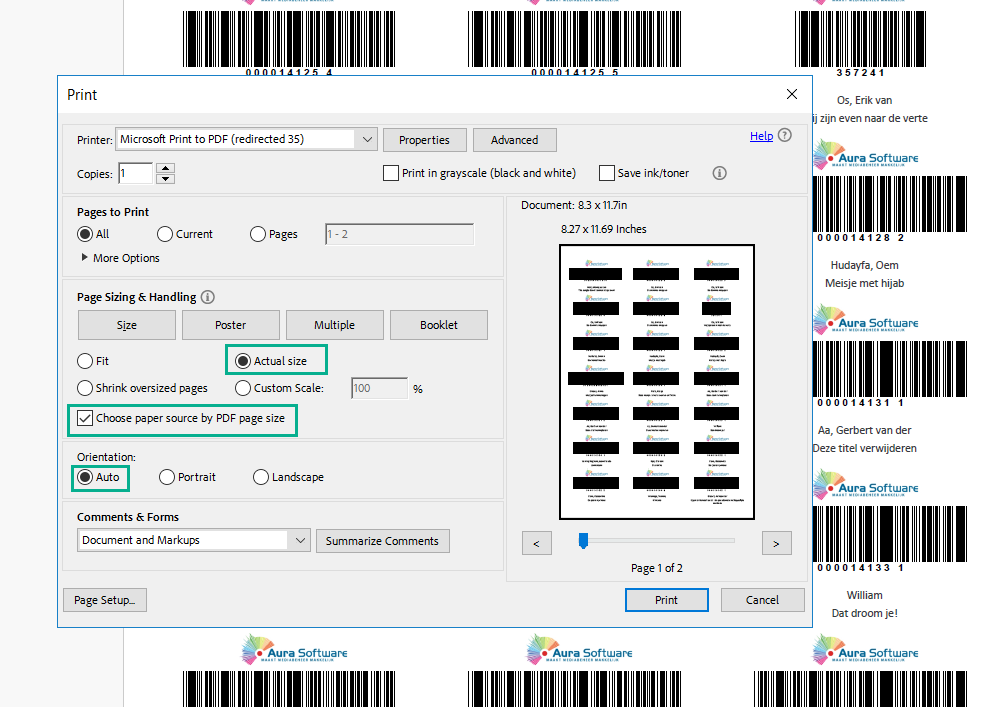The height and width of the screenshot is (707, 992).
Task: Click the Page Sizing & Handling info icon
Action: tap(207, 297)
